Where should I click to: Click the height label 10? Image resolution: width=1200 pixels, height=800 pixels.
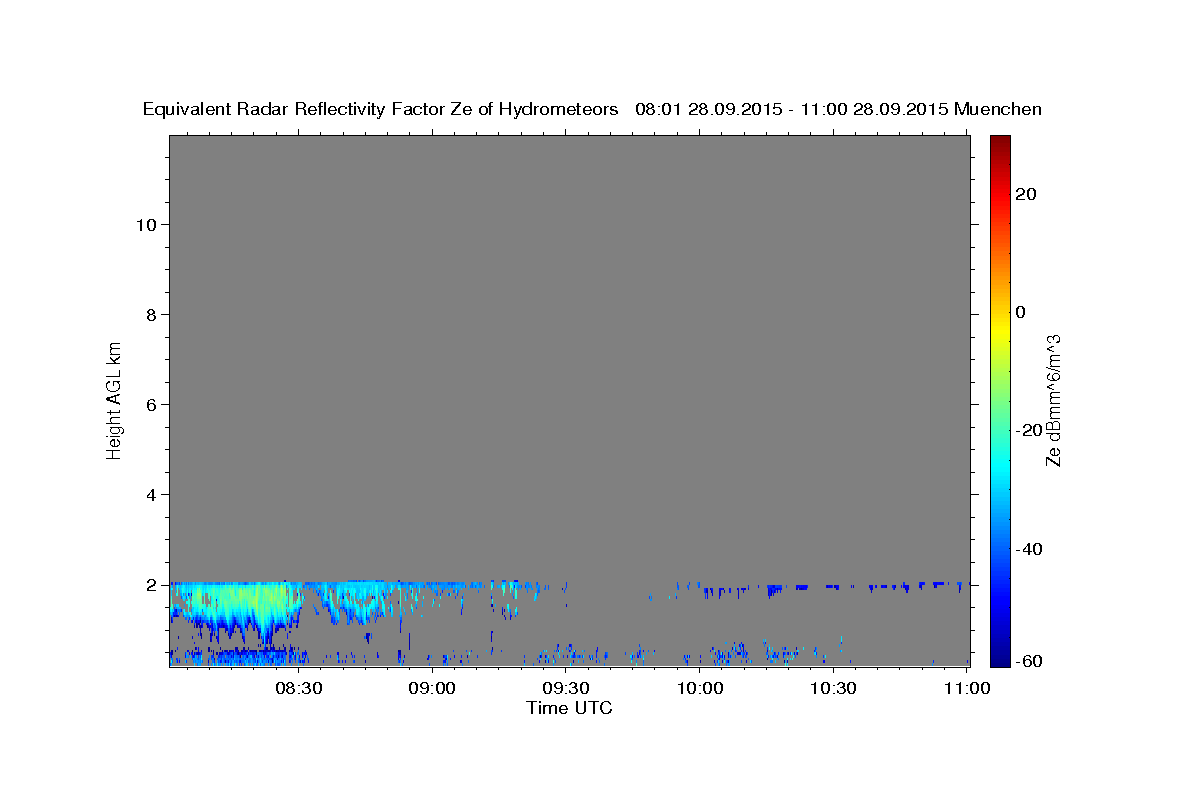(x=145, y=225)
